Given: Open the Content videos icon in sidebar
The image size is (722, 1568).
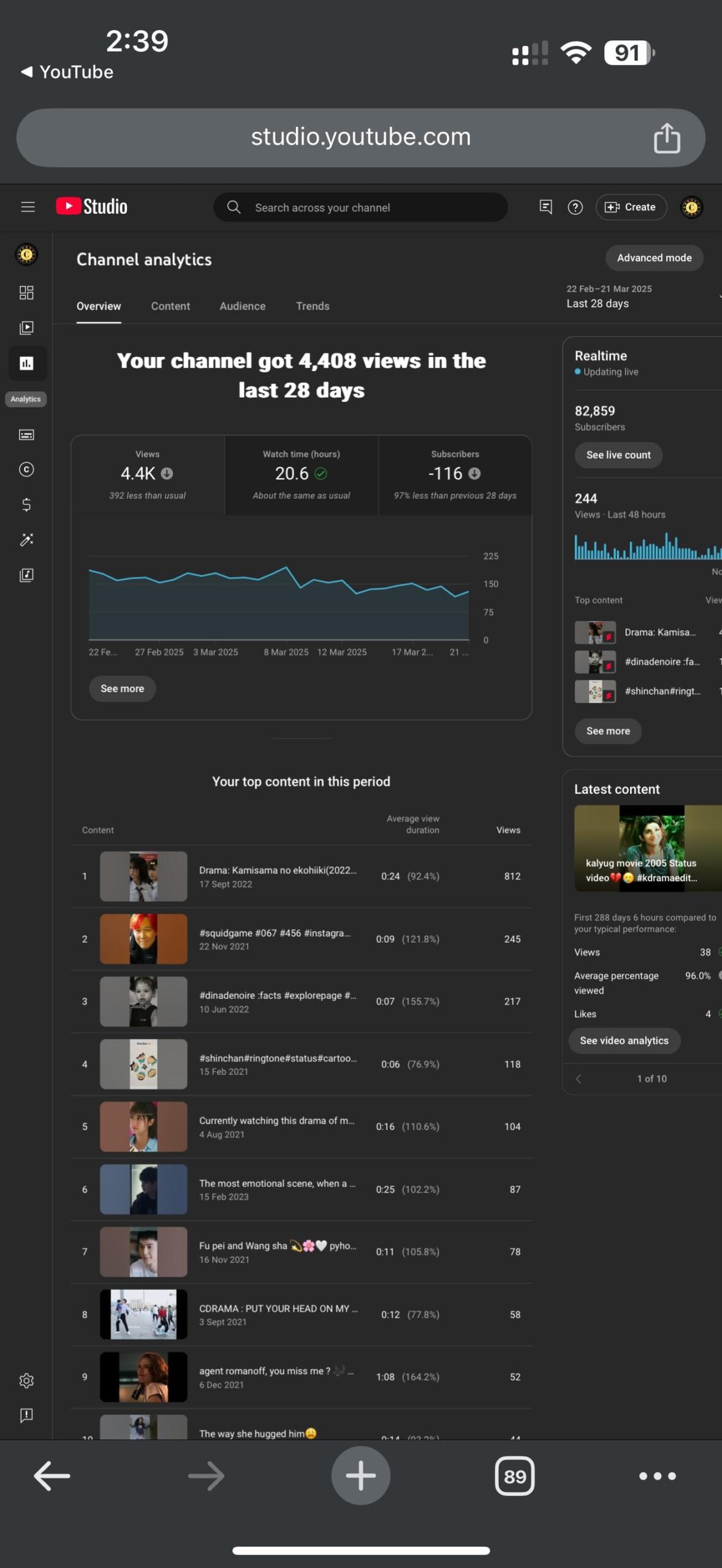Looking at the screenshot, I should 26,328.
